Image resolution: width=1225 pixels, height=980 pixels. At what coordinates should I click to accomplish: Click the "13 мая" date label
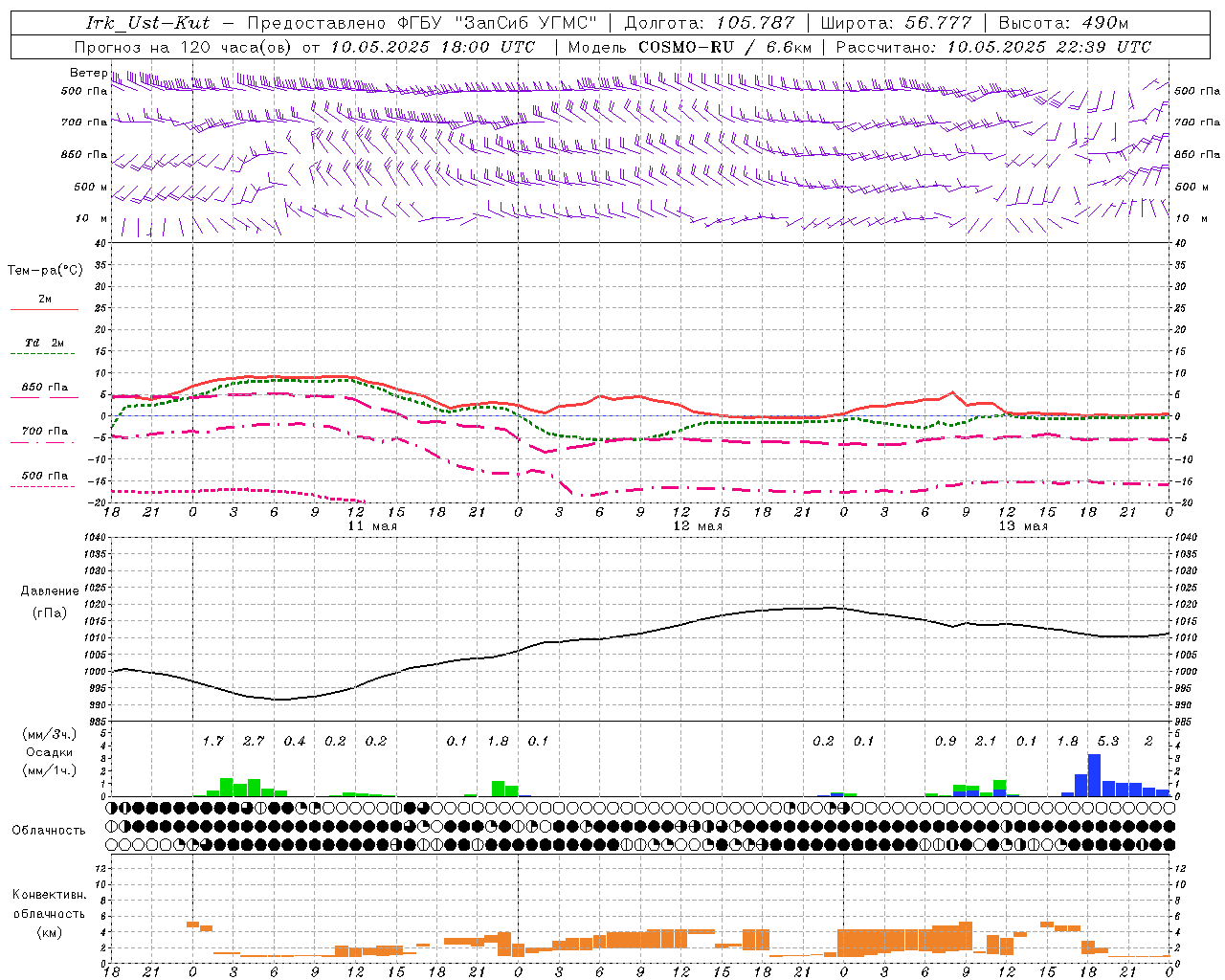[1023, 526]
